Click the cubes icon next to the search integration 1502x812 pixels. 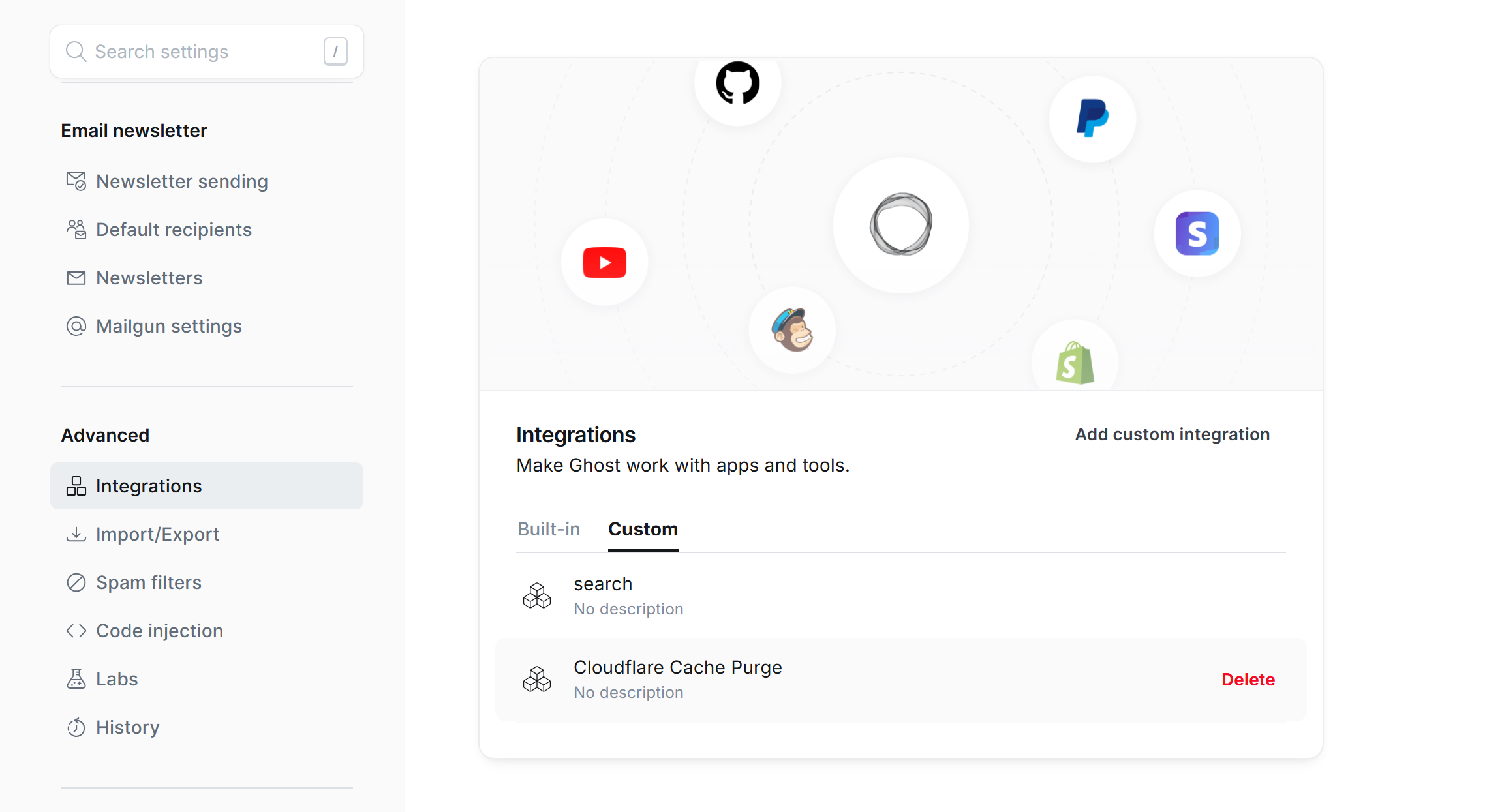537,595
